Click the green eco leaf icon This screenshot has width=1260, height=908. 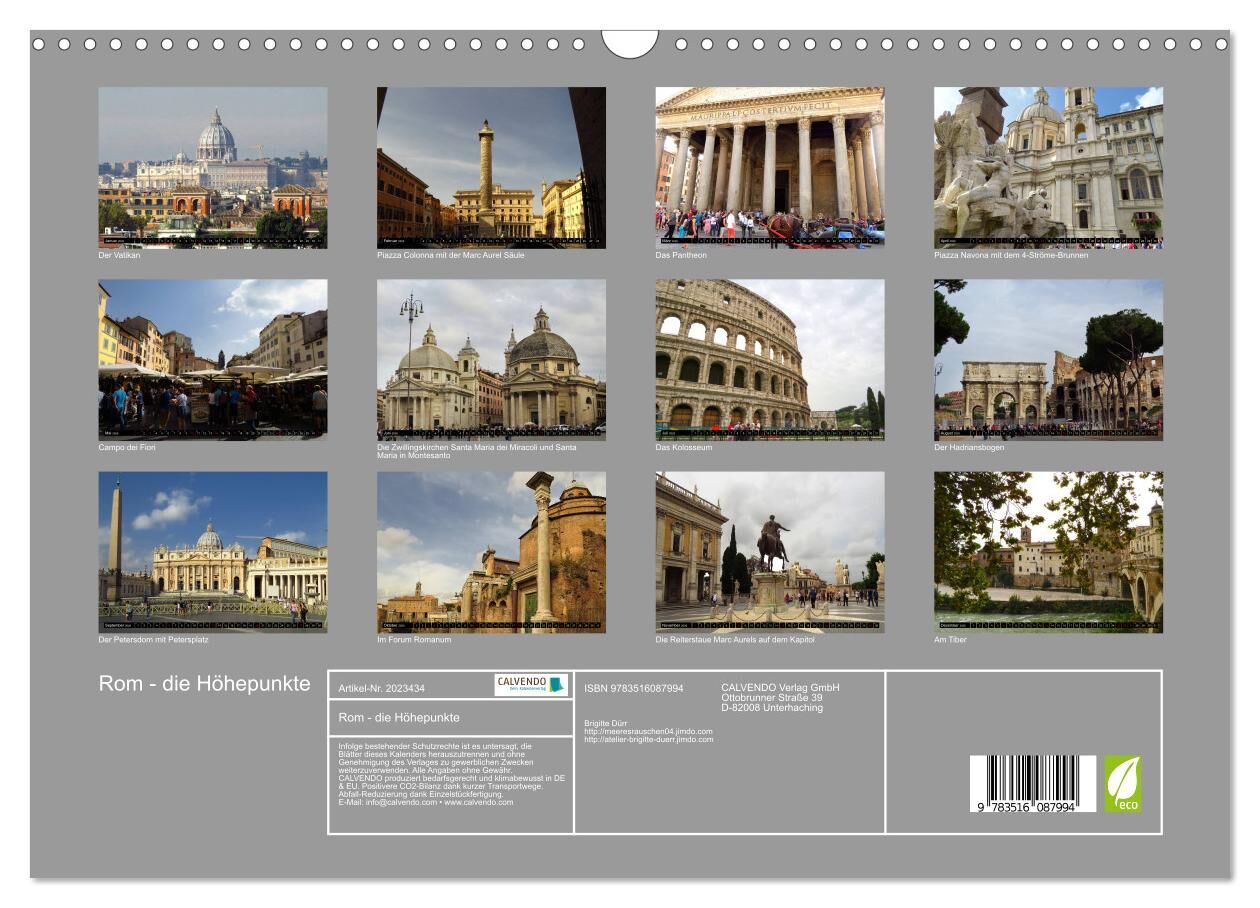point(1122,783)
